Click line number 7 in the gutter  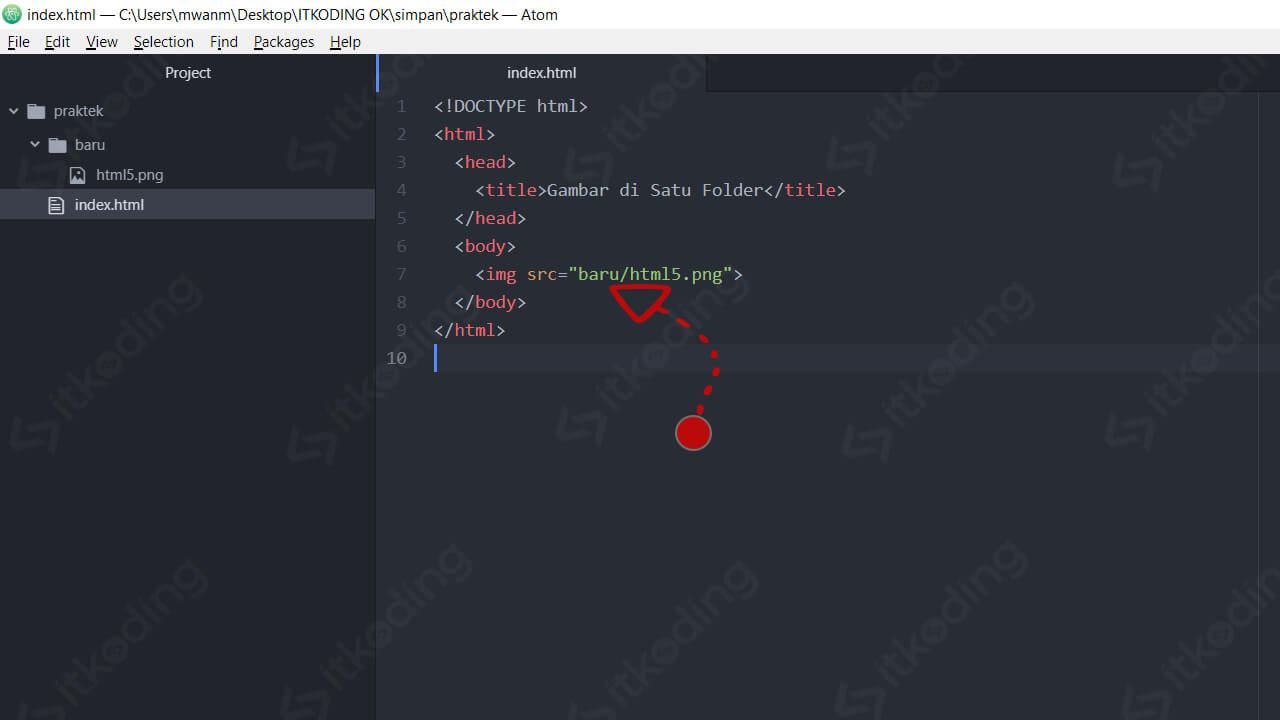tap(401, 274)
